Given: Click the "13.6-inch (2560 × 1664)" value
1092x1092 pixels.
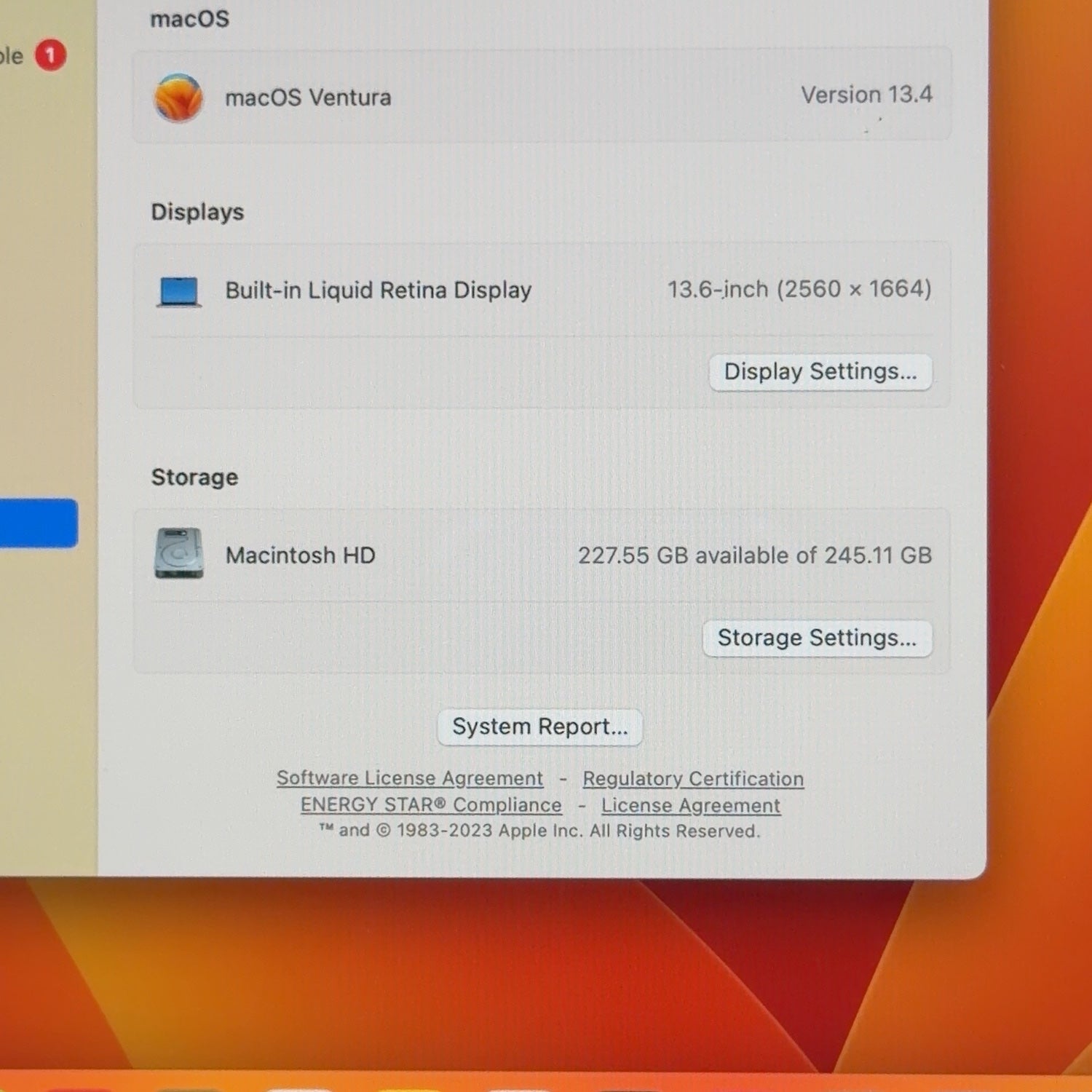Looking at the screenshot, I should coord(799,289).
